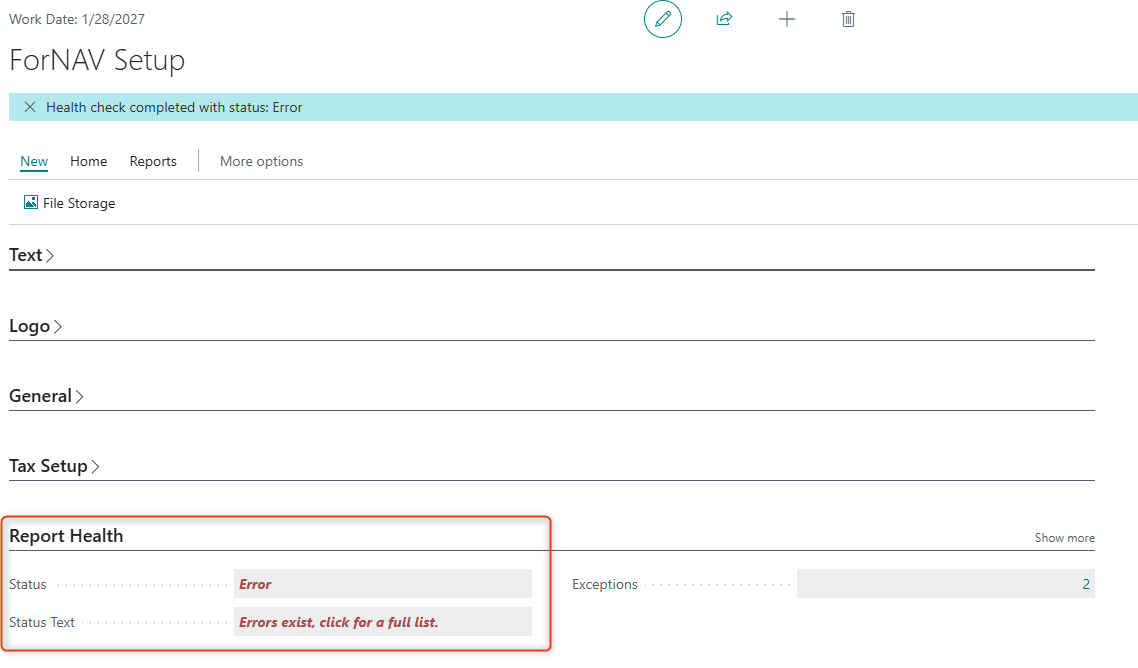Dismiss the health check notification X
1138x668 pixels.
pyautogui.click(x=30, y=107)
